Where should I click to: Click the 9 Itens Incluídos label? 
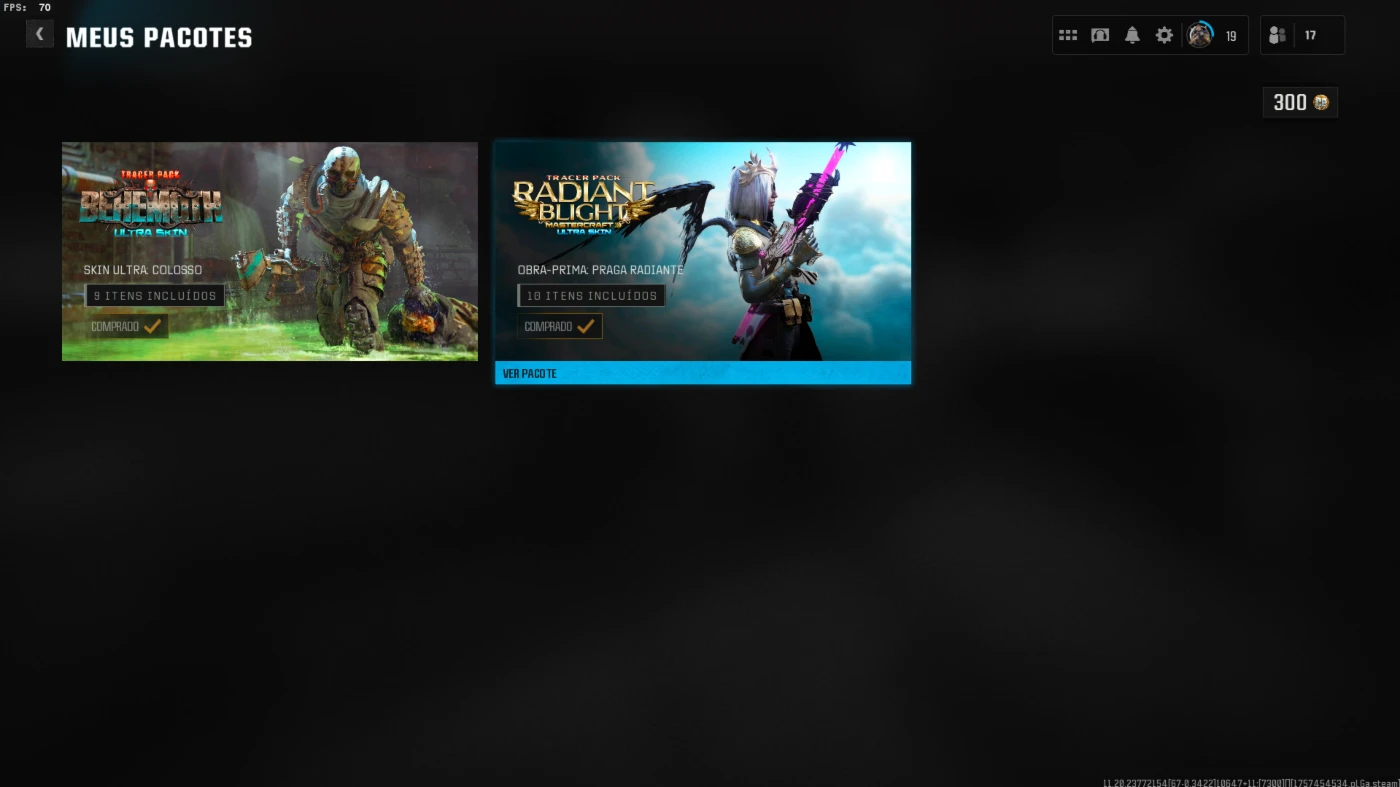pyautogui.click(x=155, y=296)
